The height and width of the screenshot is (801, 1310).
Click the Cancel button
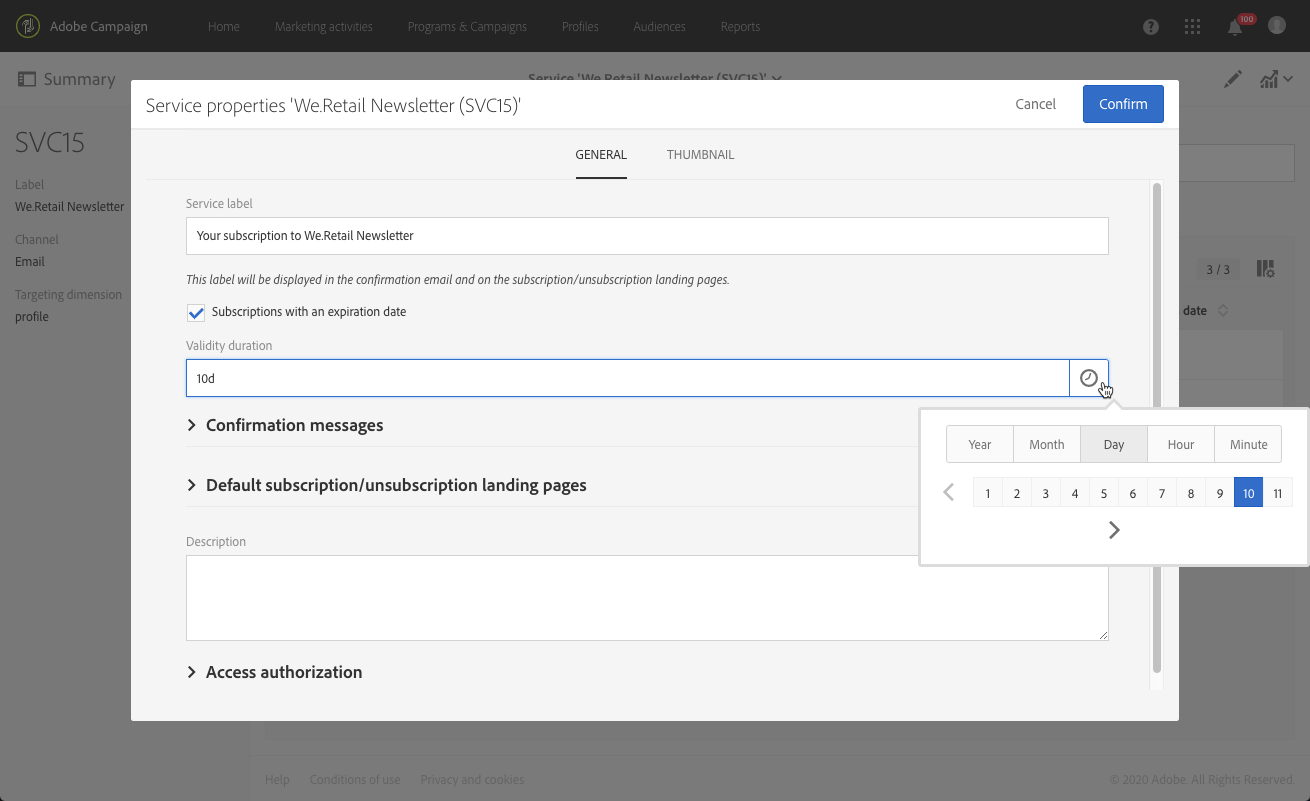point(1036,104)
